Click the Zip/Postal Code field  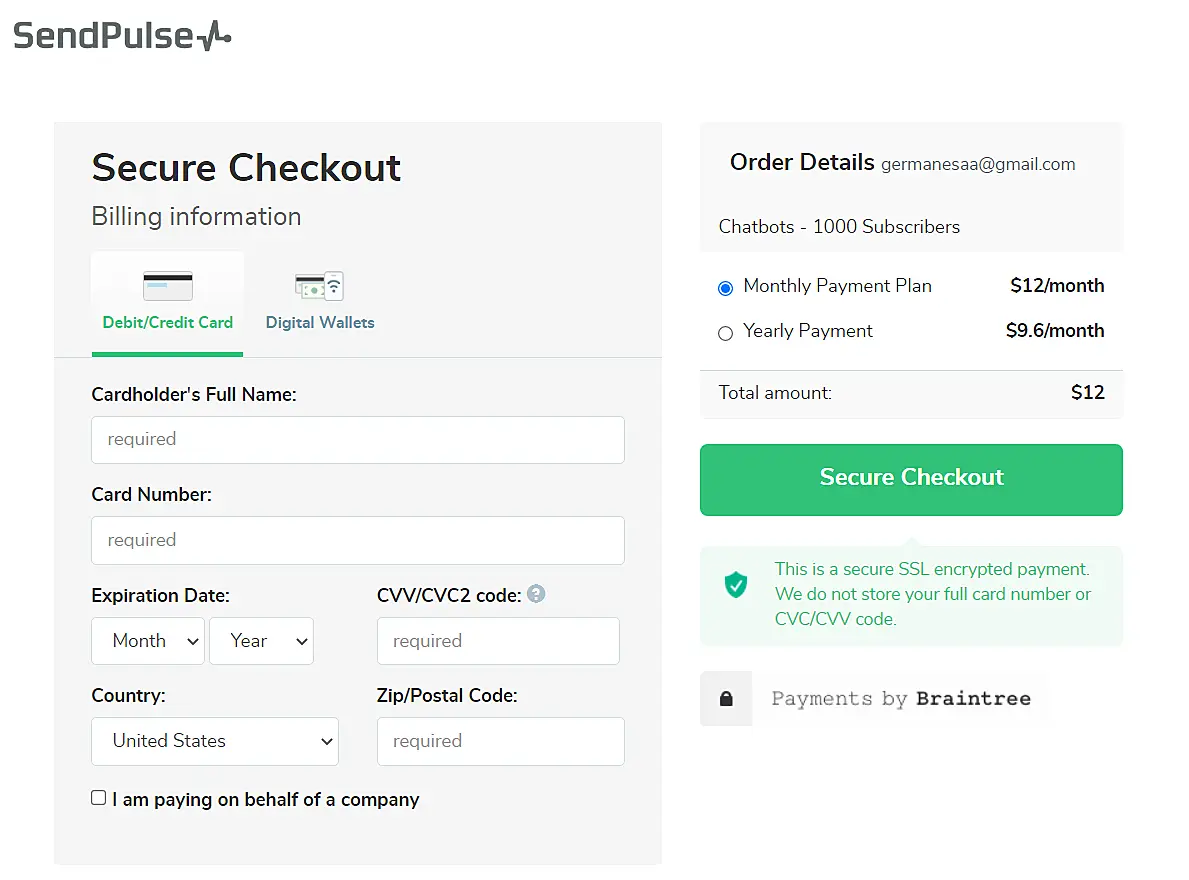[500, 741]
